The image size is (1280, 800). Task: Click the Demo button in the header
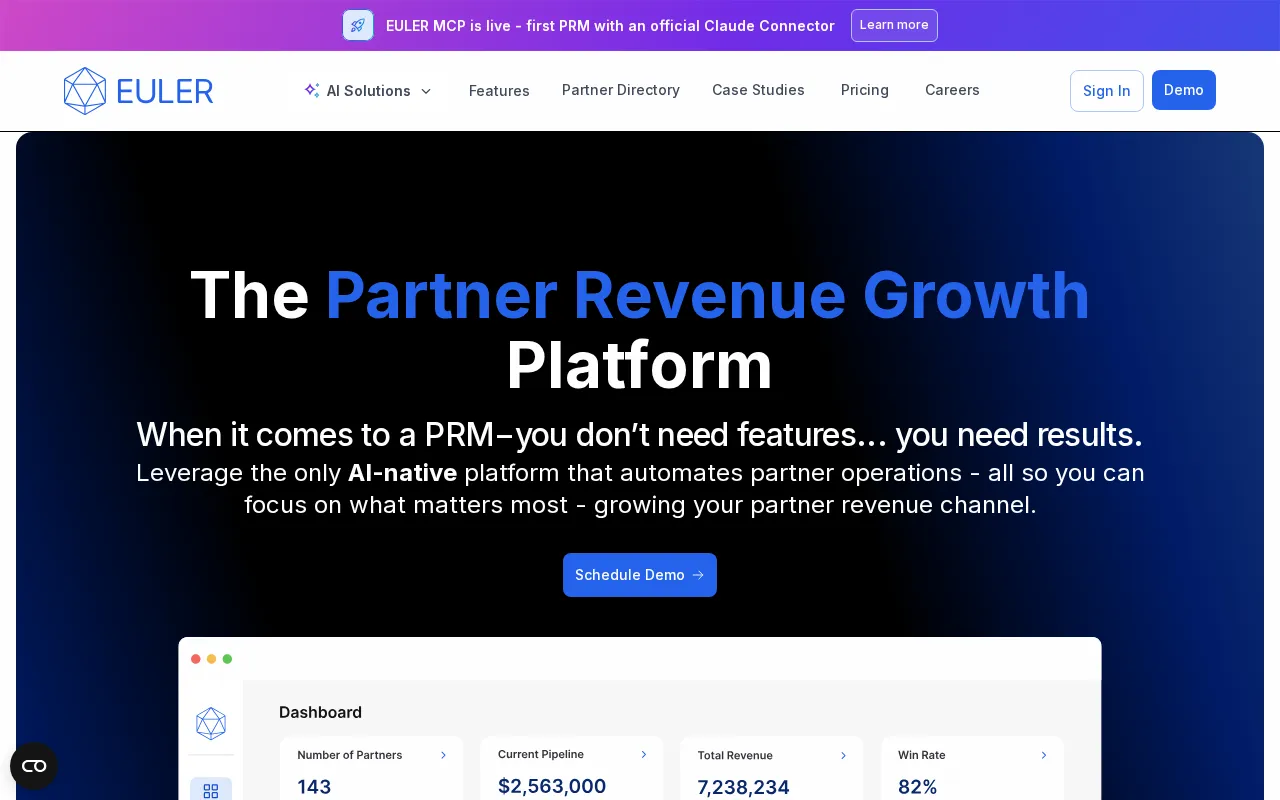point(1184,90)
